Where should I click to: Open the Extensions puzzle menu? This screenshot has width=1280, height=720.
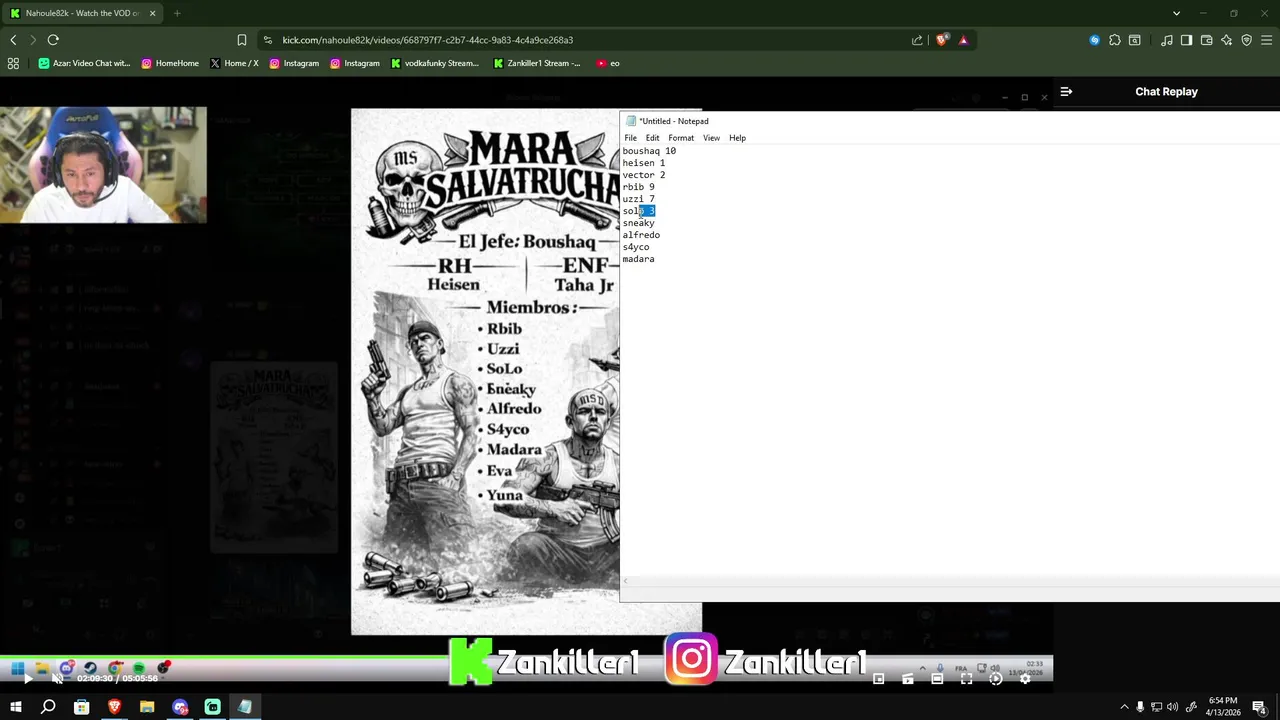pos(1115,40)
